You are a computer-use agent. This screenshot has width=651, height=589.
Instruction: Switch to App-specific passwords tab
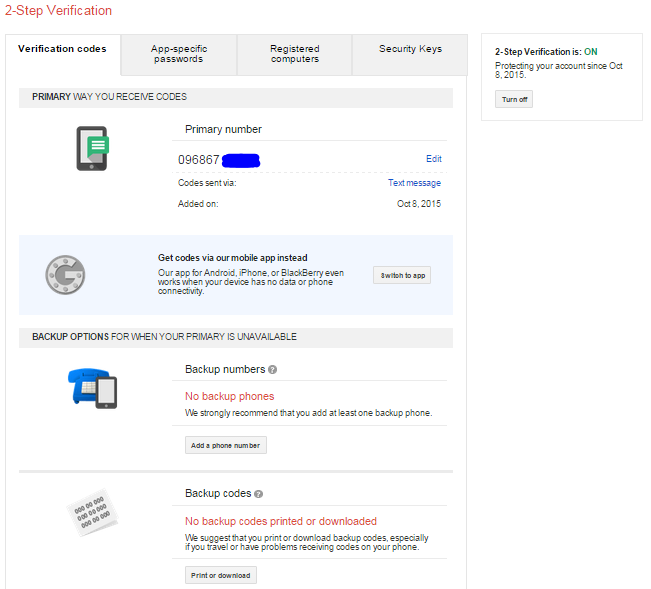(178, 54)
